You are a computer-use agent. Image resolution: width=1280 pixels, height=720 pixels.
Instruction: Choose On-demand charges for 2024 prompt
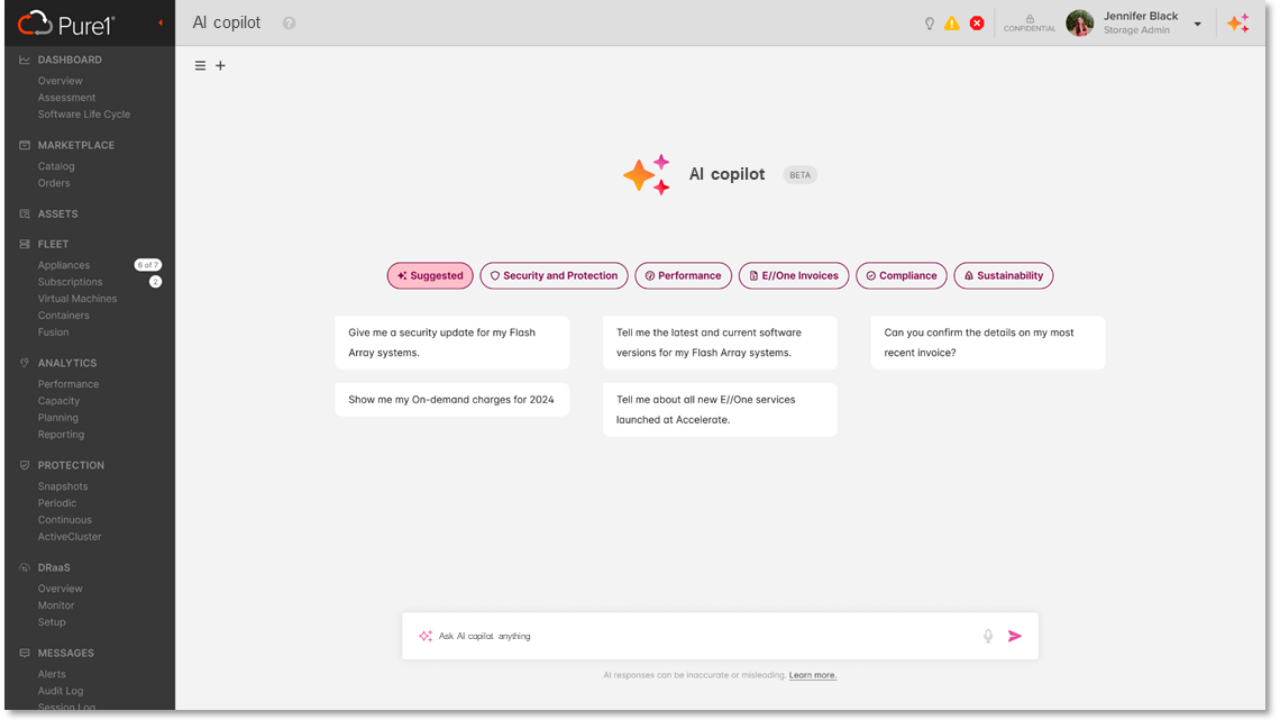coord(452,400)
